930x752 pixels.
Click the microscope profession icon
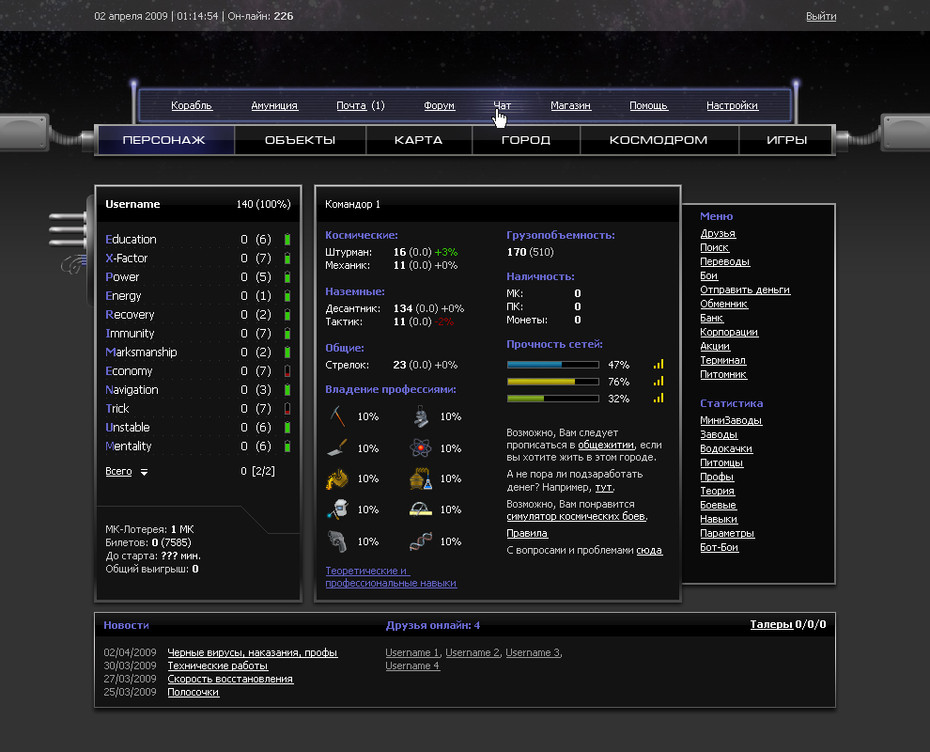pos(421,416)
